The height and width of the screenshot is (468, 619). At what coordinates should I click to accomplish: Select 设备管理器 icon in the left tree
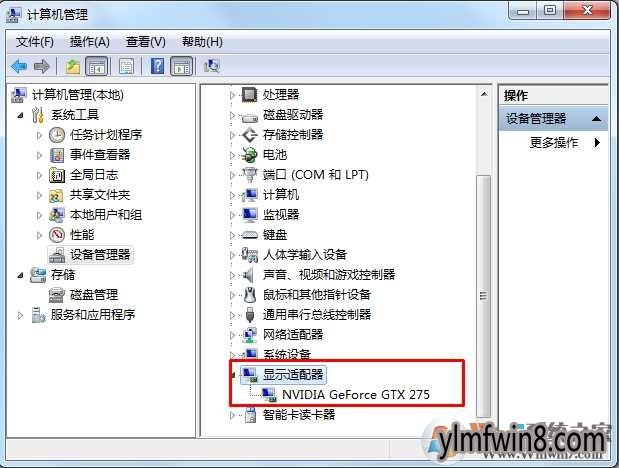pyautogui.click(x=57, y=255)
